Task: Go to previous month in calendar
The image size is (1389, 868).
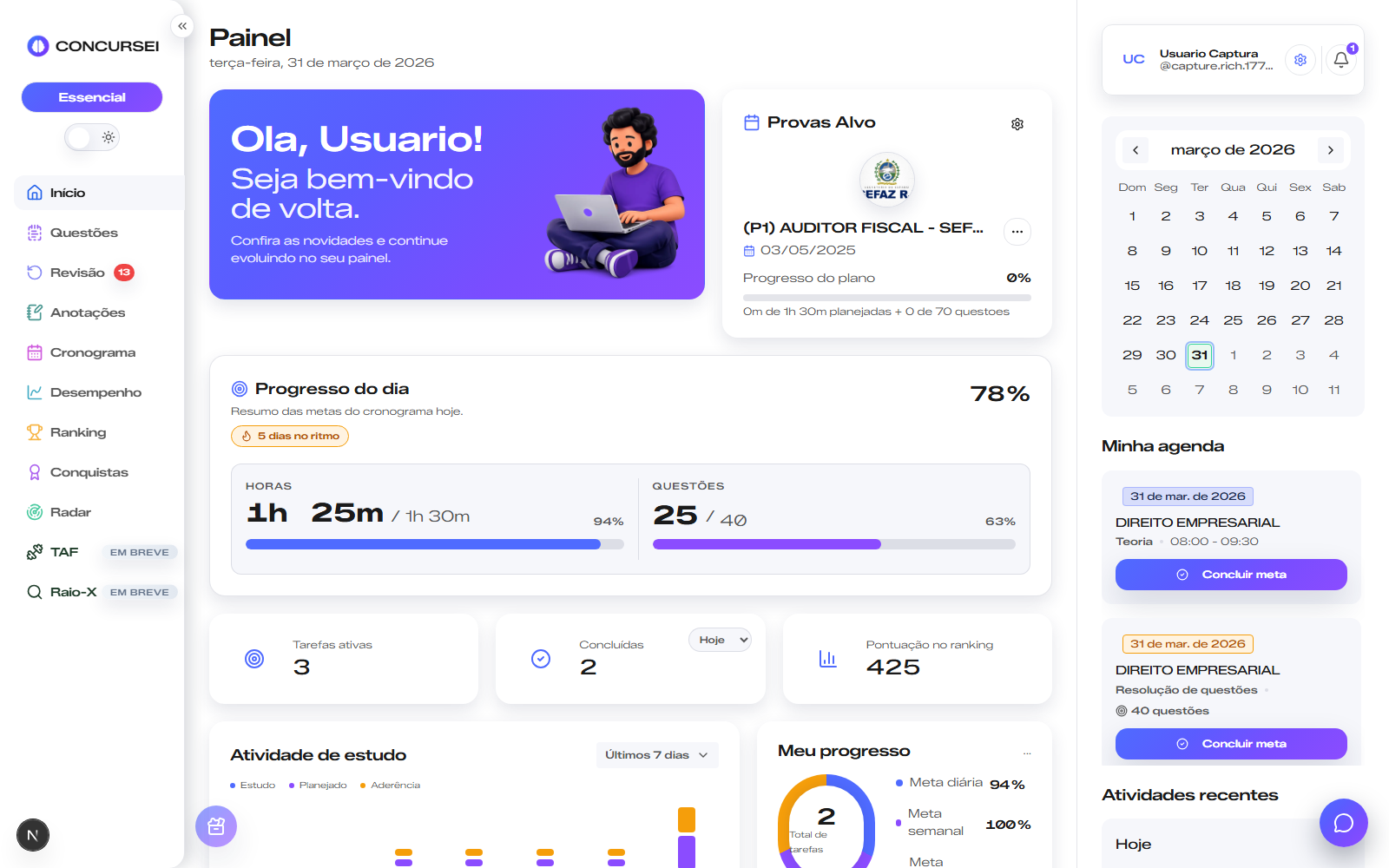Action: 1136,150
